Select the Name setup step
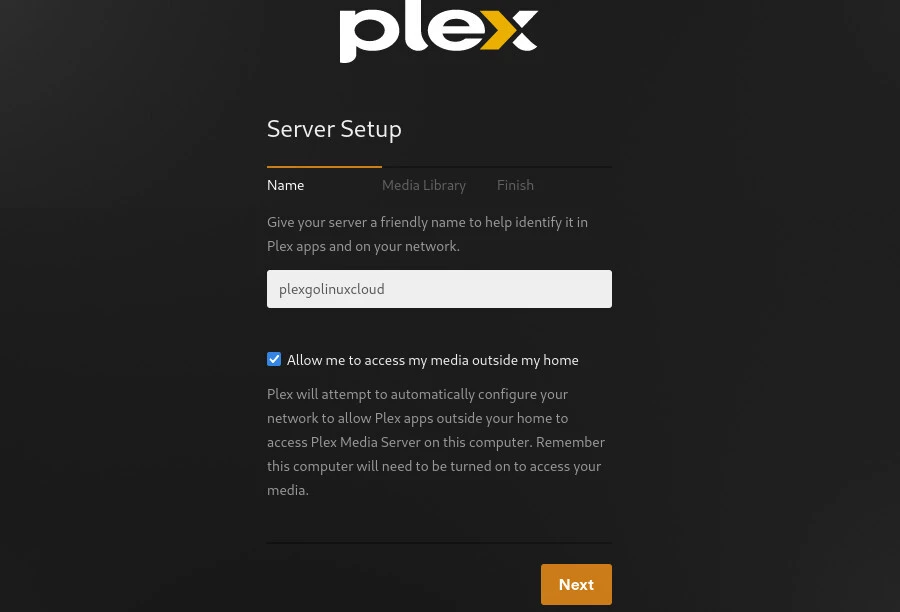The image size is (900, 612). [285, 185]
